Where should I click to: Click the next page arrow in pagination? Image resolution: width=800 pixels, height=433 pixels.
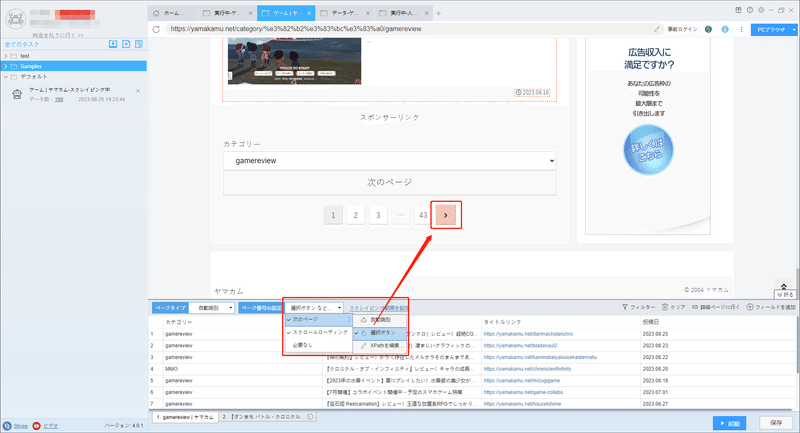446,215
